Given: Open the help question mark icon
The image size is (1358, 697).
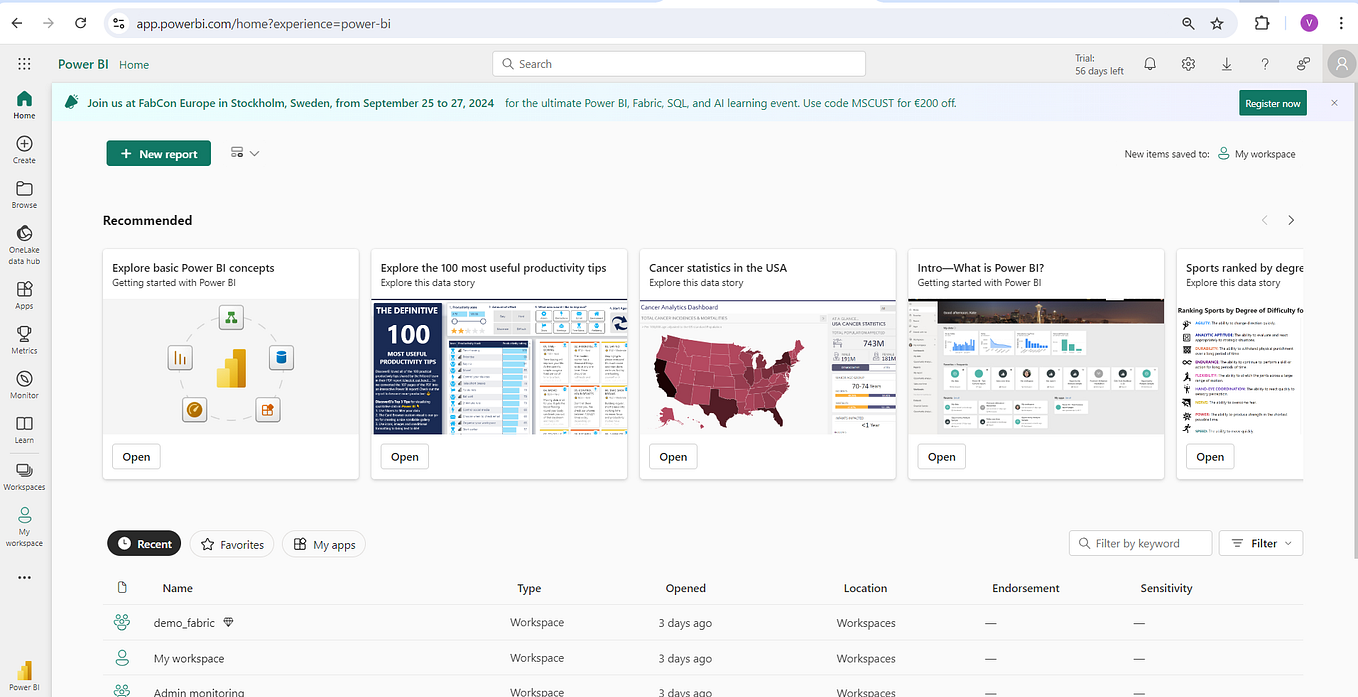Looking at the screenshot, I should click(x=1265, y=64).
